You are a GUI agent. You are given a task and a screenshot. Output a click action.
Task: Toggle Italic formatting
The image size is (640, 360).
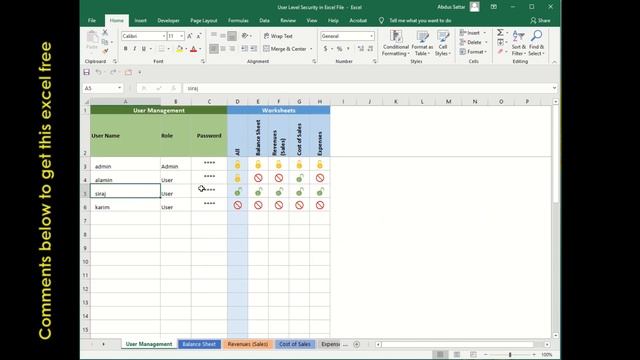(x=135, y=49)
